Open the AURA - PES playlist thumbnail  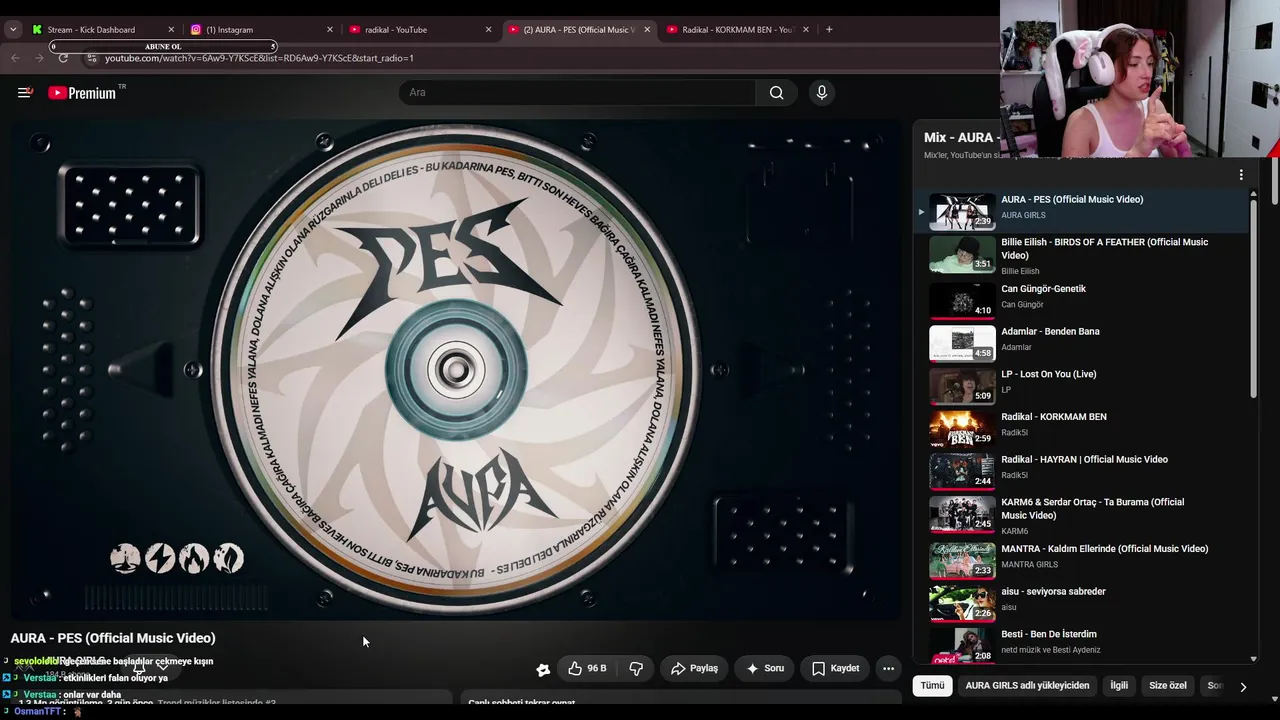962,211
